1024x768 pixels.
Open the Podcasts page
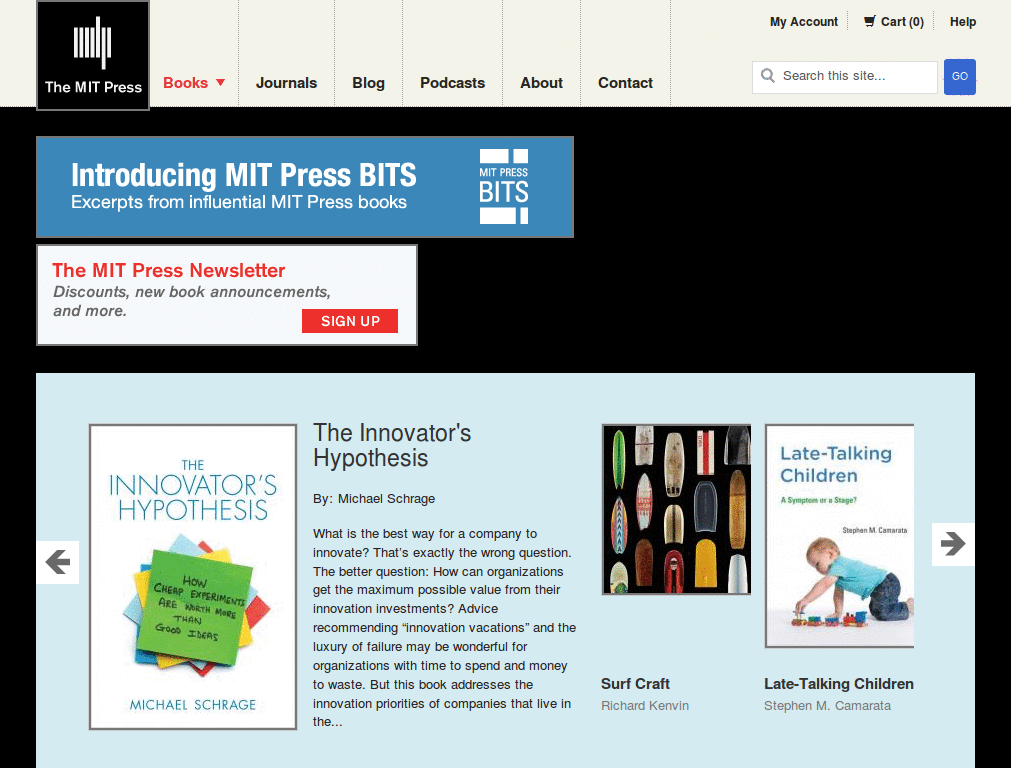[453, 83]
